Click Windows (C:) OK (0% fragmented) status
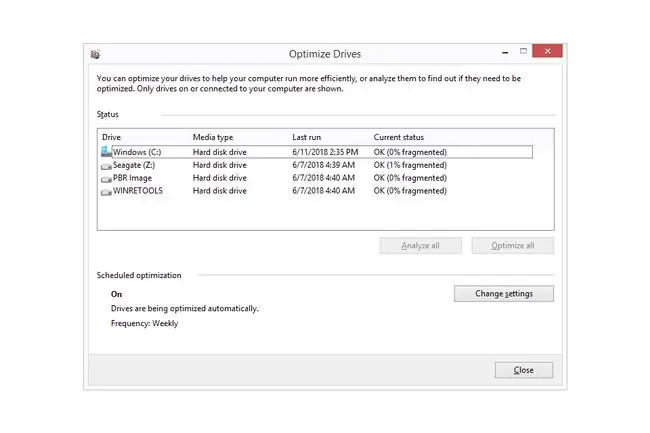 (410, 152)
